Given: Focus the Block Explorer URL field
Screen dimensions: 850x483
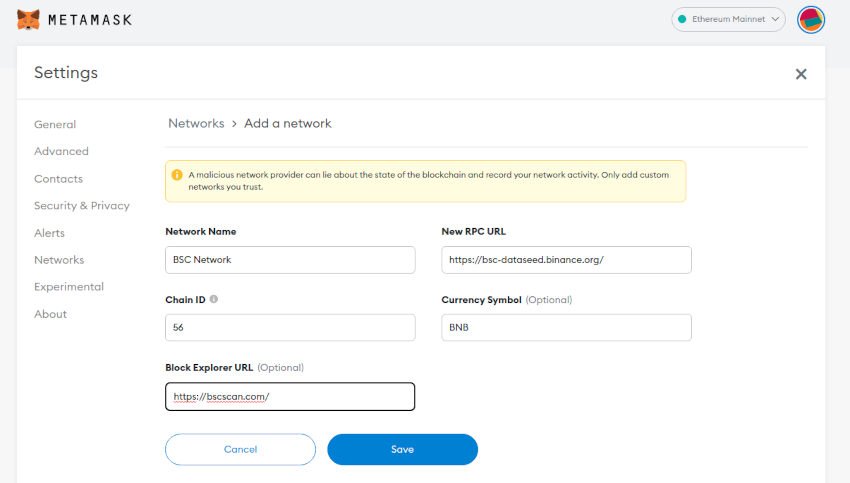Looking at the screenshot, I should click(290, 396).
